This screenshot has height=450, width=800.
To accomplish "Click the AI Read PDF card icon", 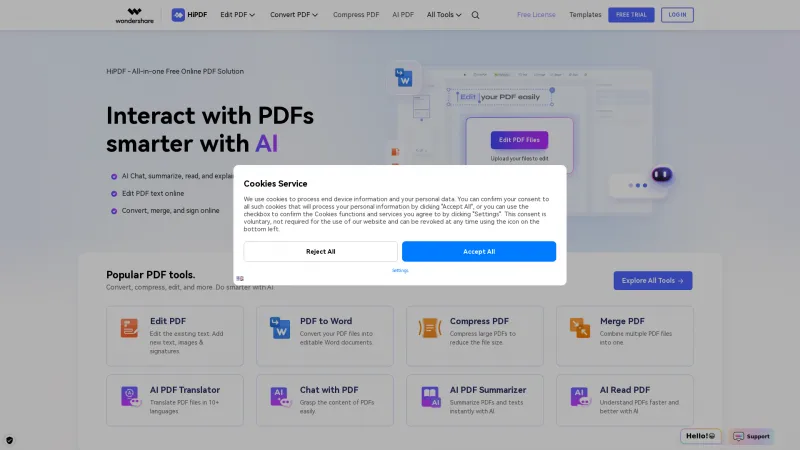I will pos(580,396).
